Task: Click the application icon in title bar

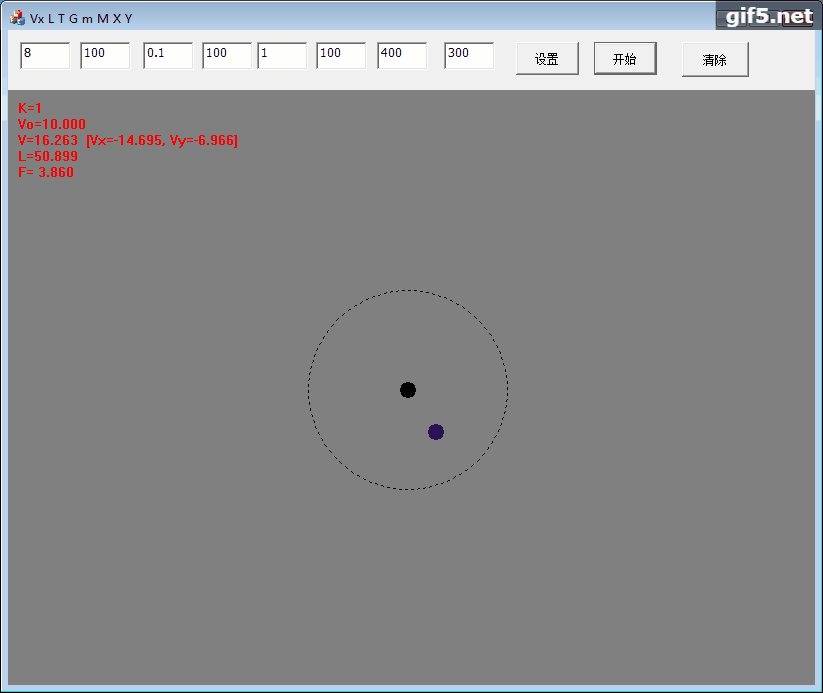Action: point(17,18)
